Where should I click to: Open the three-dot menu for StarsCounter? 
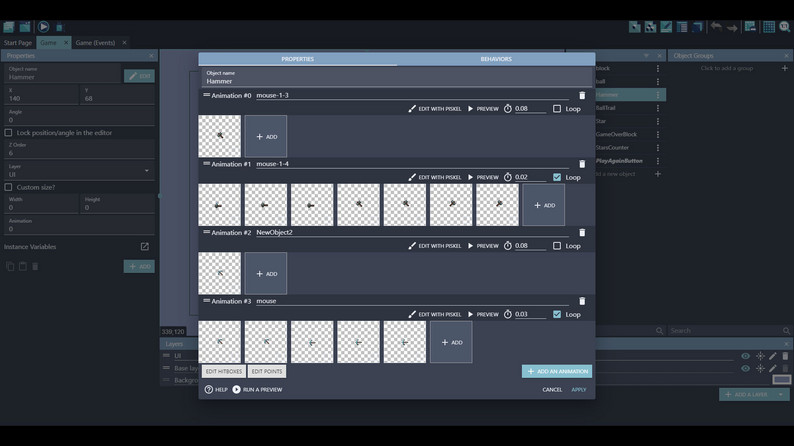(658, 148)
